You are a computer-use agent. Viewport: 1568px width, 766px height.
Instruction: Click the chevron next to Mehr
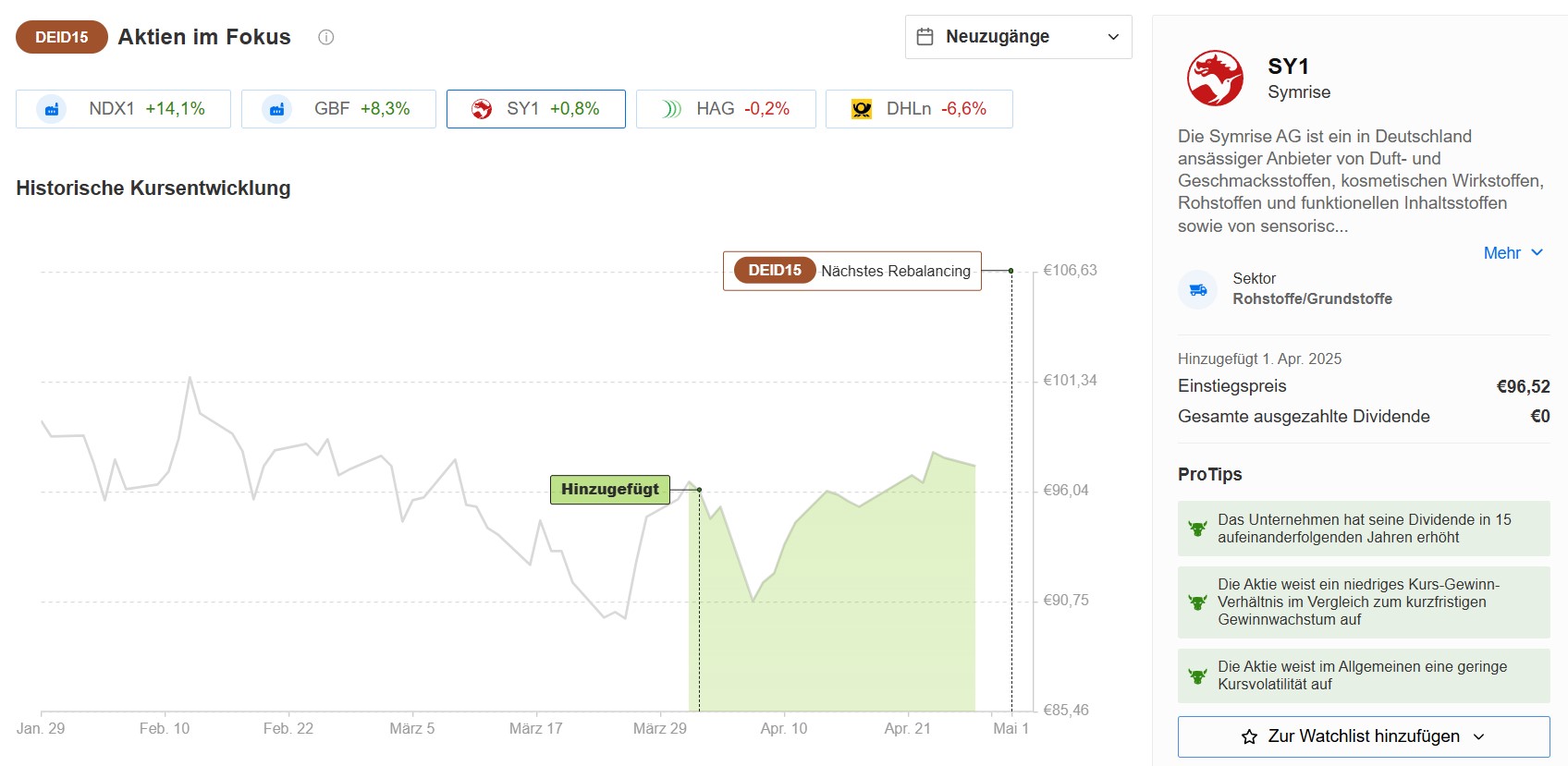coord(1537,252)
